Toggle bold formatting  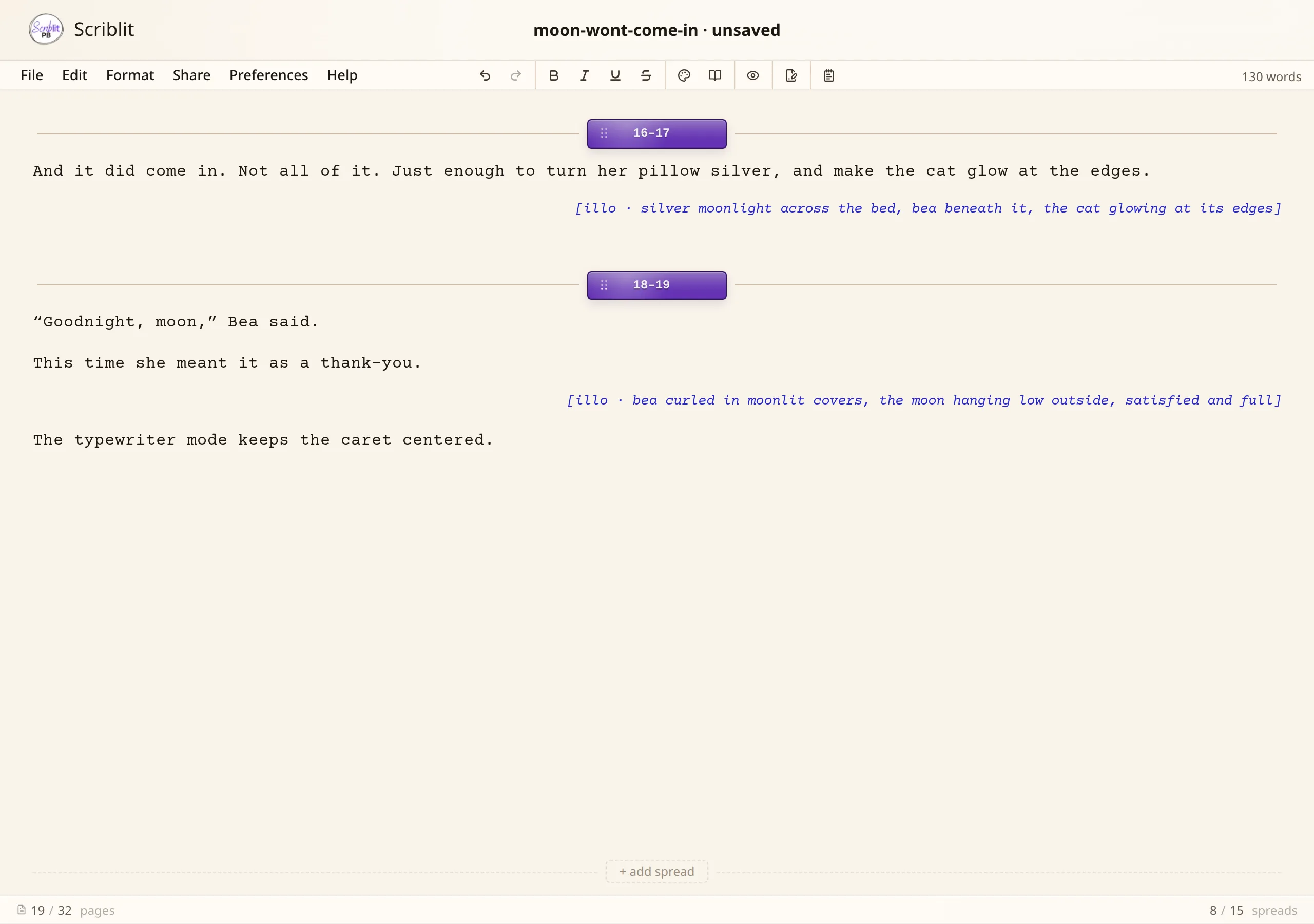(553, 75)
